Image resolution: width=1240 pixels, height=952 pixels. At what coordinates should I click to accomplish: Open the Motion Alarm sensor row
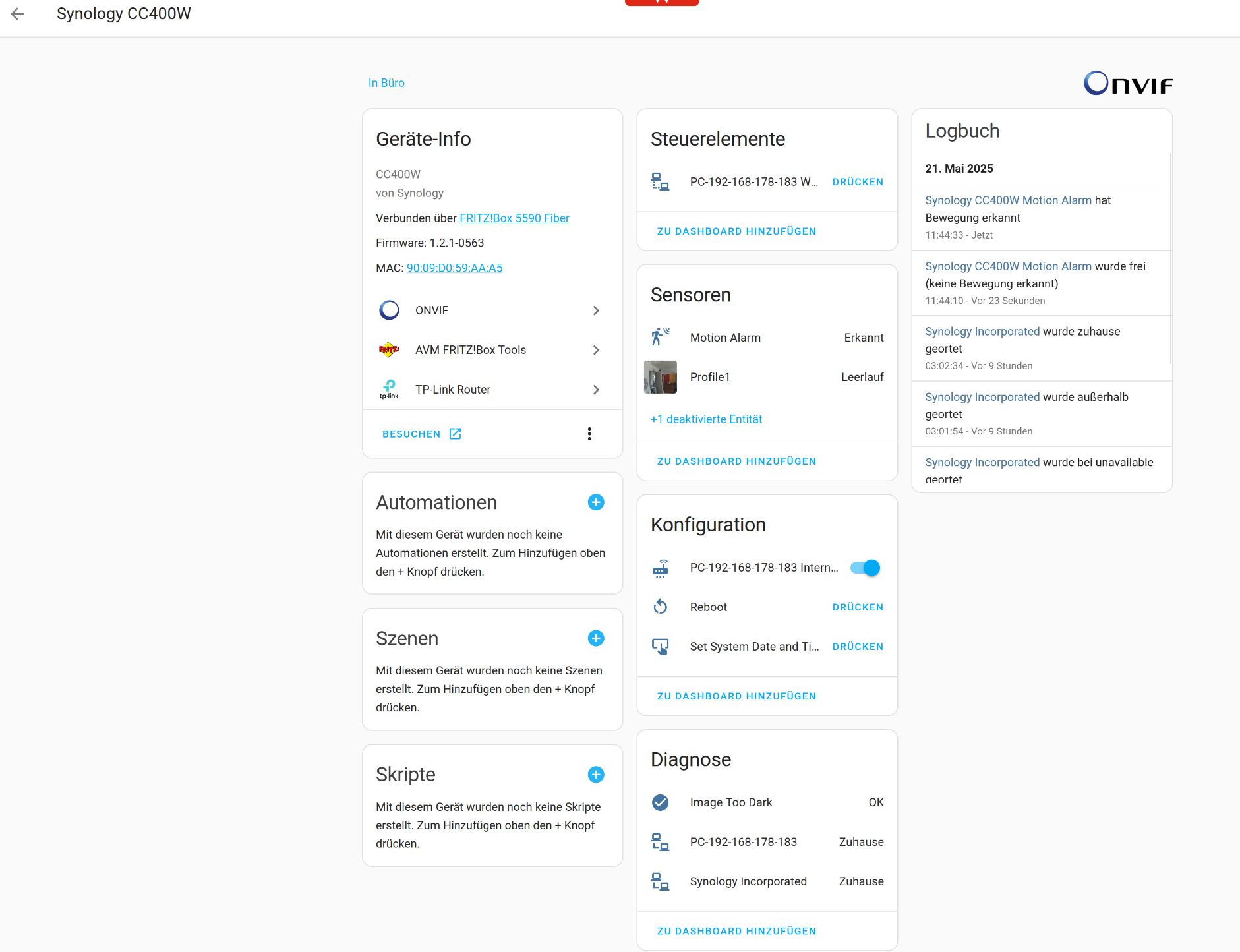[x=767, y=338]
